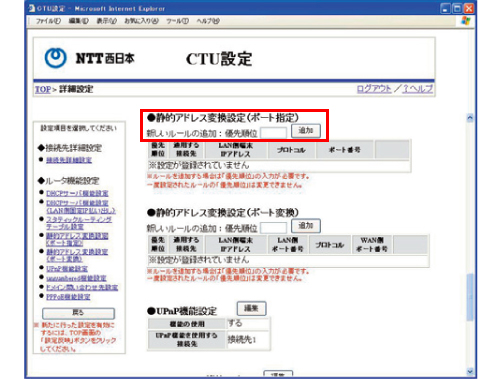Click the 機能の使用 row label
Viewport: 500px width, 379px height.
pyautogui.click(x=187, y=324)
